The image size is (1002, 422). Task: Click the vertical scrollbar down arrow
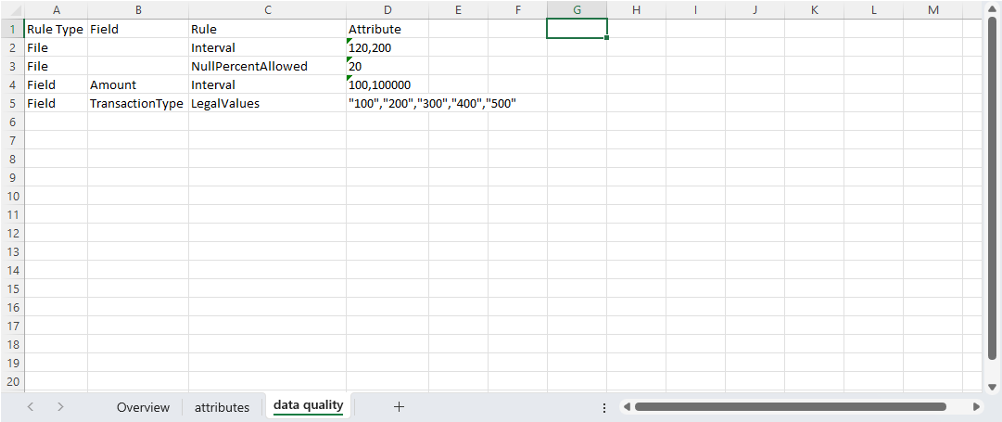point(991,386)
